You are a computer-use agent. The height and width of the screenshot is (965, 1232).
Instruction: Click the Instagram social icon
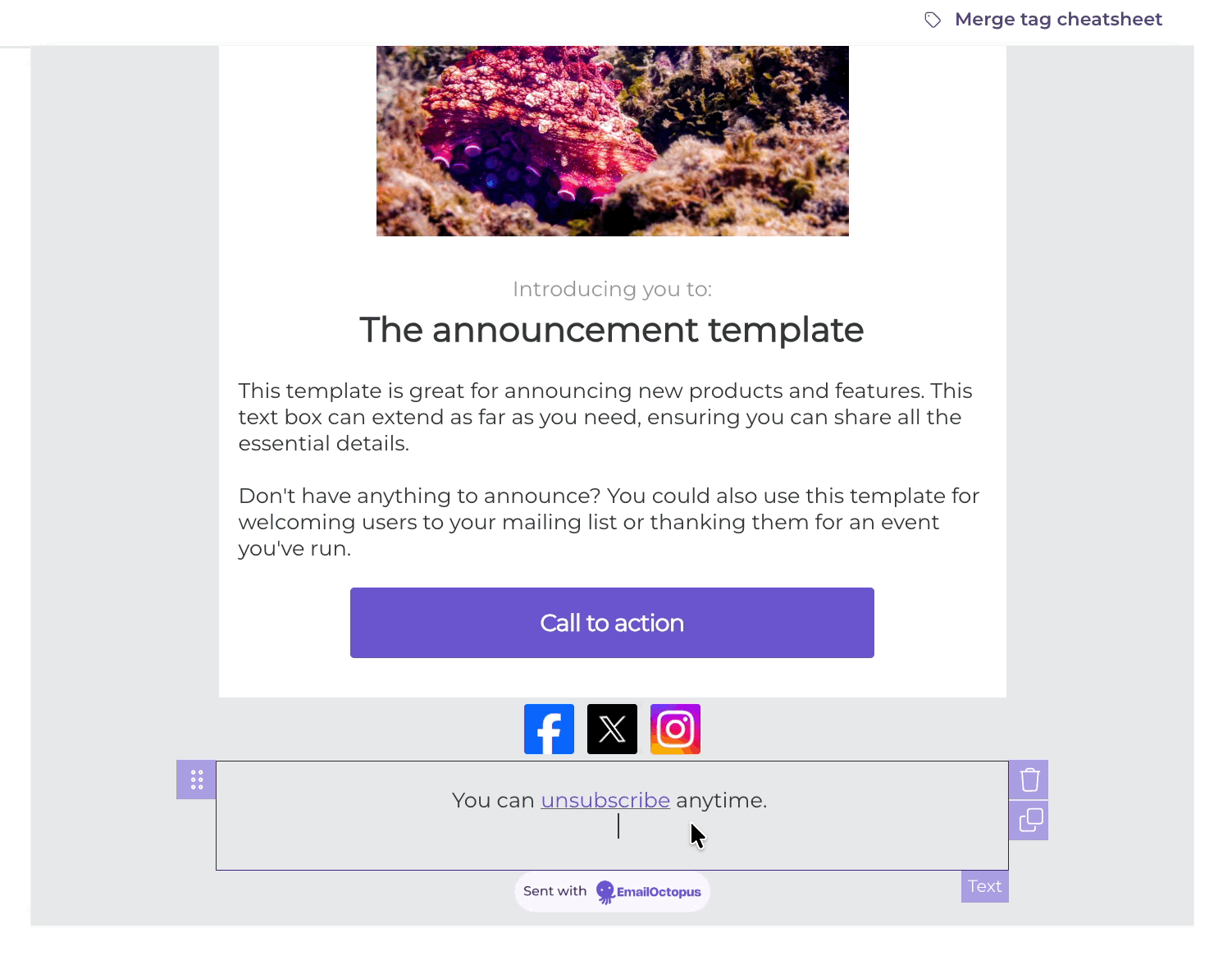pyautogui.click(x=675, y=729)
